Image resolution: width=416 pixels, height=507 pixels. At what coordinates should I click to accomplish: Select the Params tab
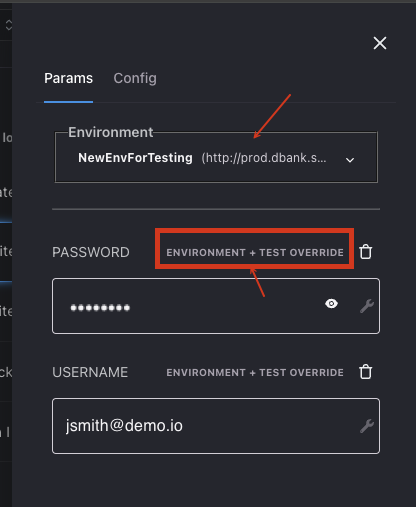pos(68,79)
